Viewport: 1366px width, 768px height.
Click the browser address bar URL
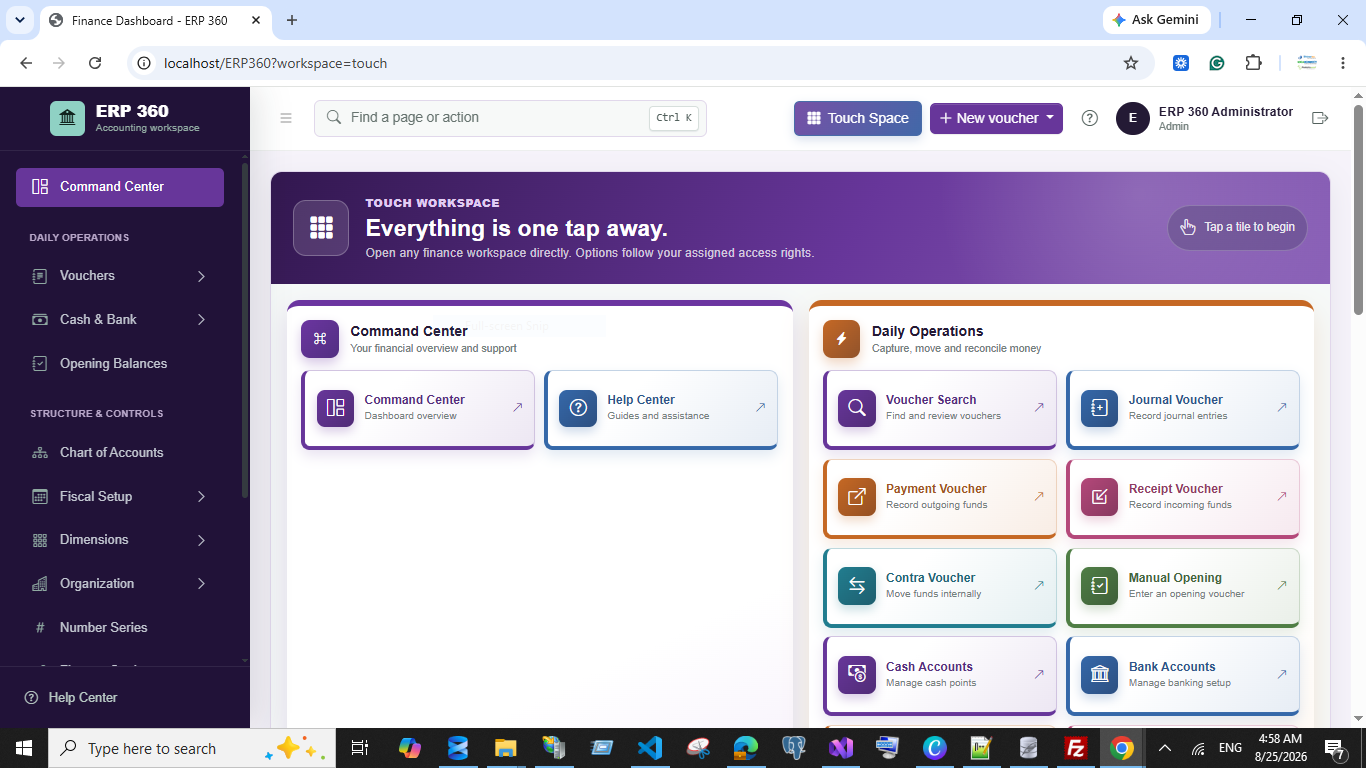(x=275, y=63)
